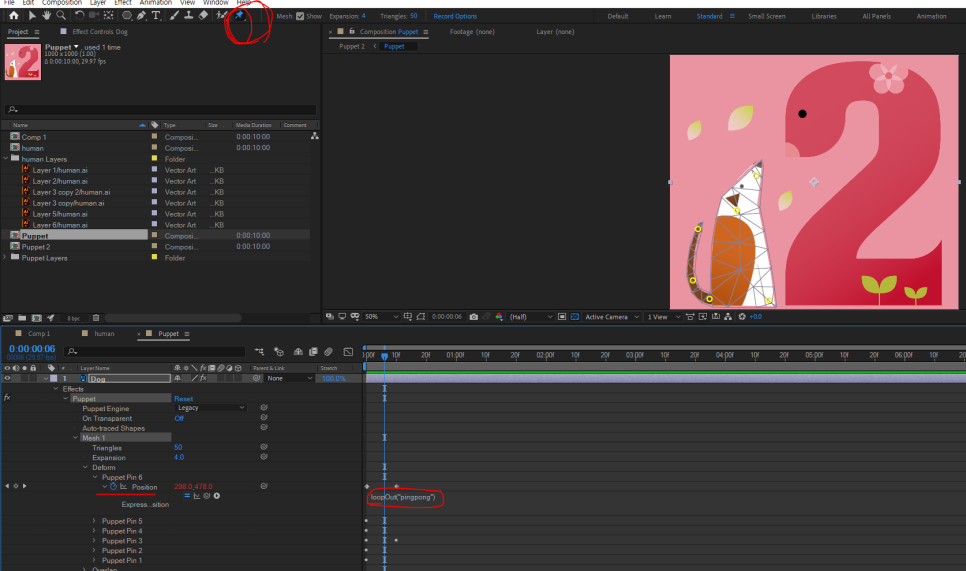Screen dimensions: 966x571
Task: Select the Rotation tool
Action: tap(79, 15)
